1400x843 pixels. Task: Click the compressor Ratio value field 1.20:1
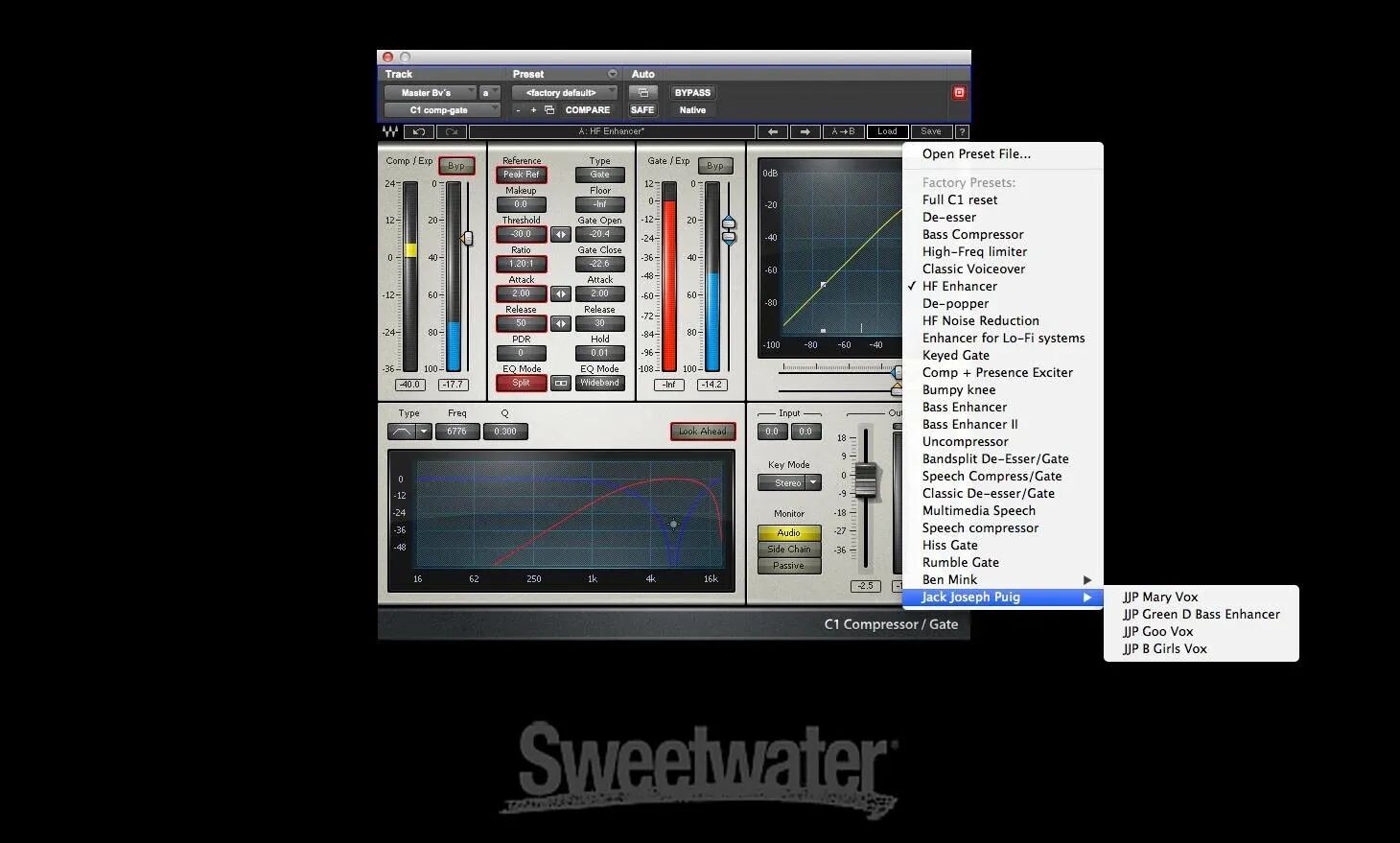[x=522, y=264]
